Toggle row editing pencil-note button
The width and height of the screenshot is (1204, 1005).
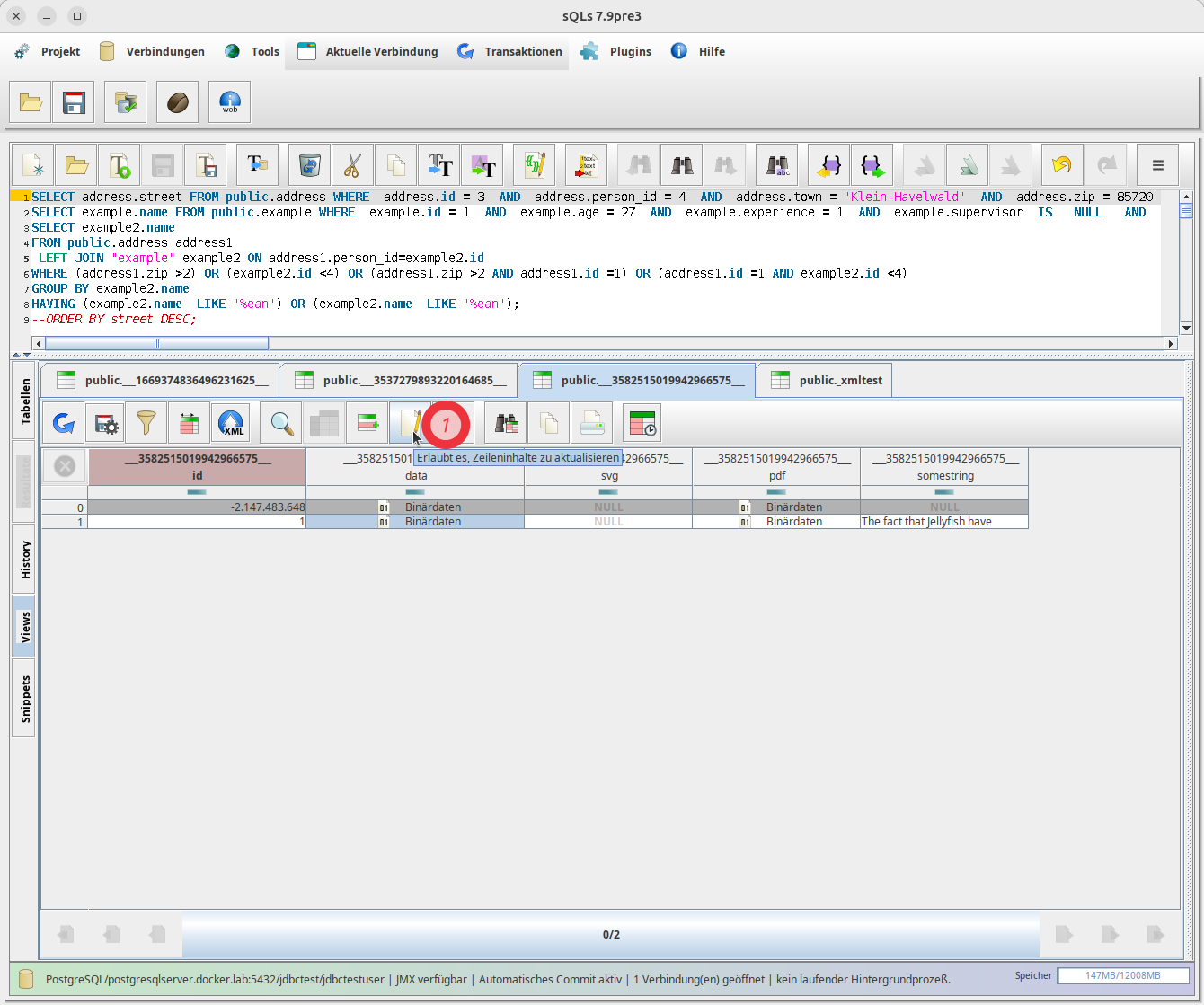coord(410,423)
